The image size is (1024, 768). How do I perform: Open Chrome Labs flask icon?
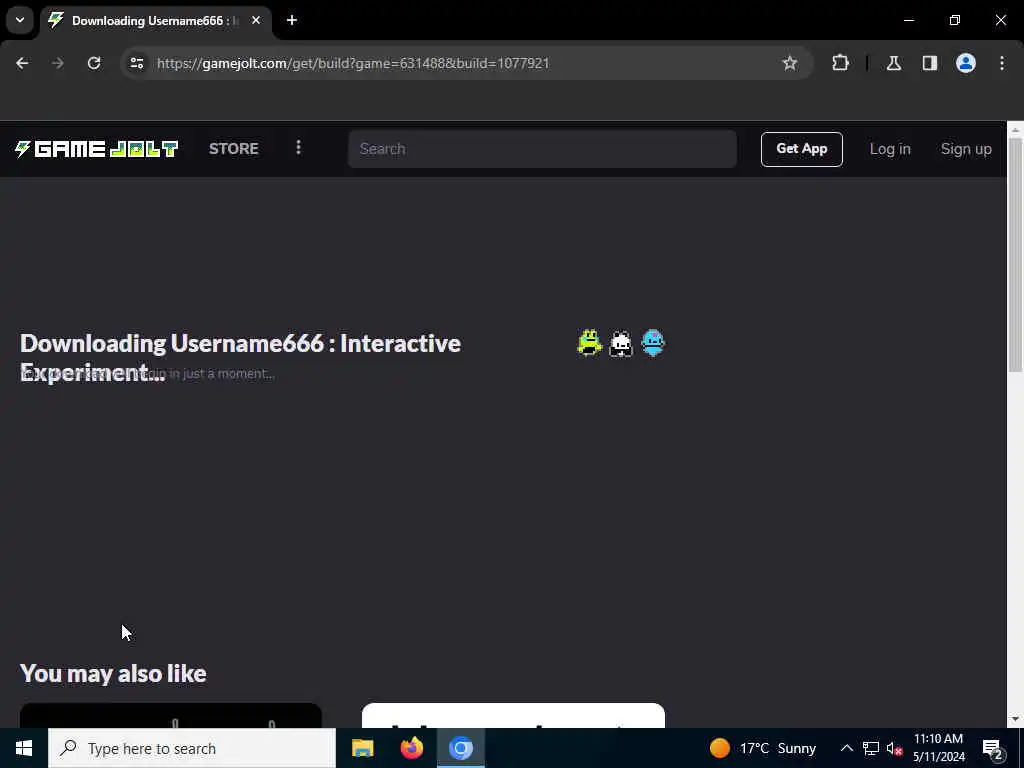(x=893, y=63)
